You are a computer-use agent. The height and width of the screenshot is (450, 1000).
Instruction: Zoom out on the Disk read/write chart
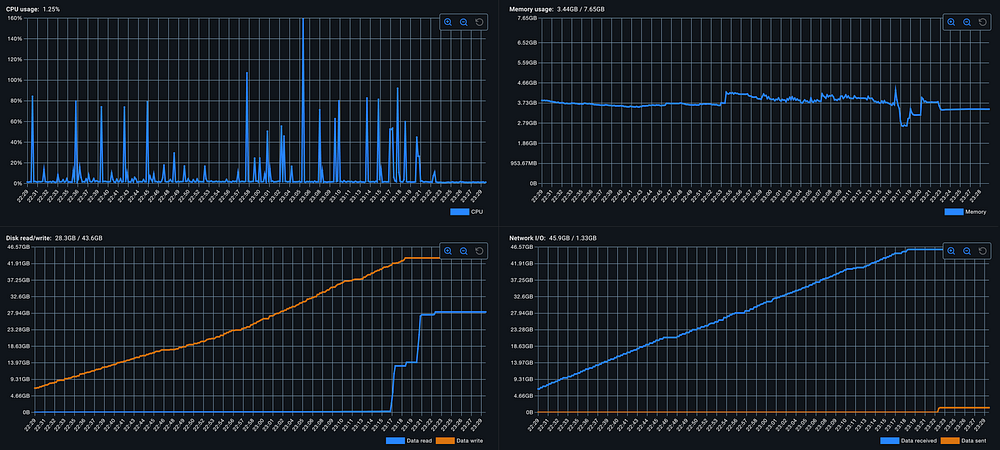pos(464,251)
